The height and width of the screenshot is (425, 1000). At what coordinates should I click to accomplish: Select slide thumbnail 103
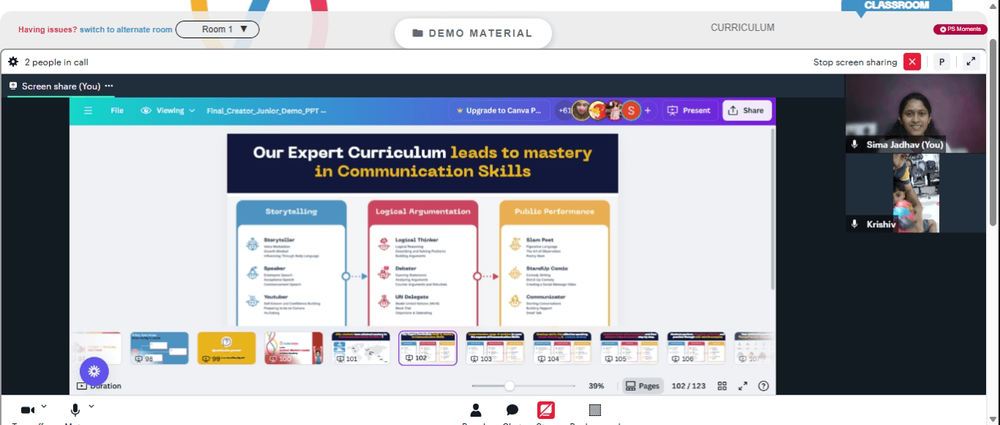pos(495,348)
